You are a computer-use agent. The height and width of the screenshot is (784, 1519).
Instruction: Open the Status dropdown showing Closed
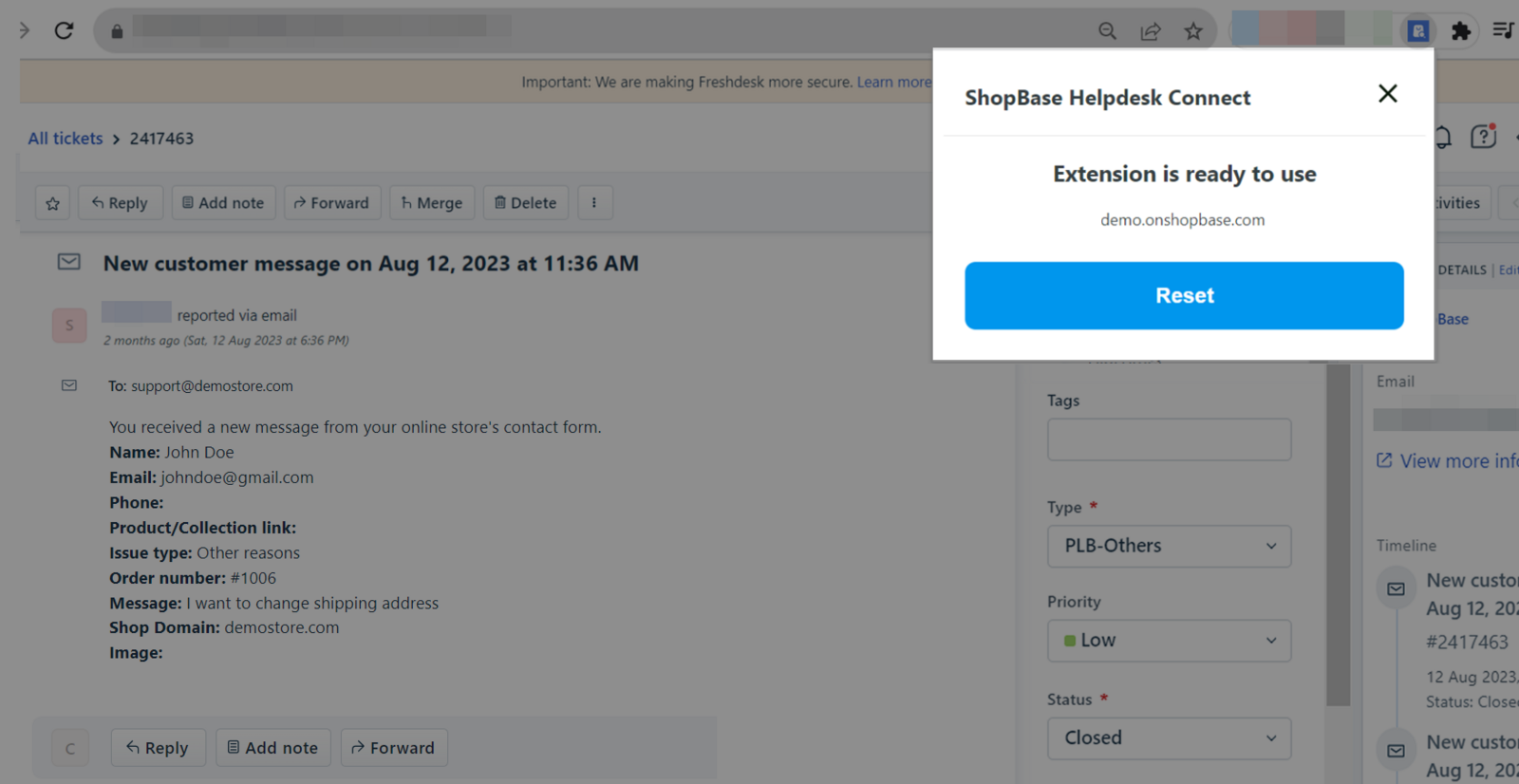click(1170, 738)
